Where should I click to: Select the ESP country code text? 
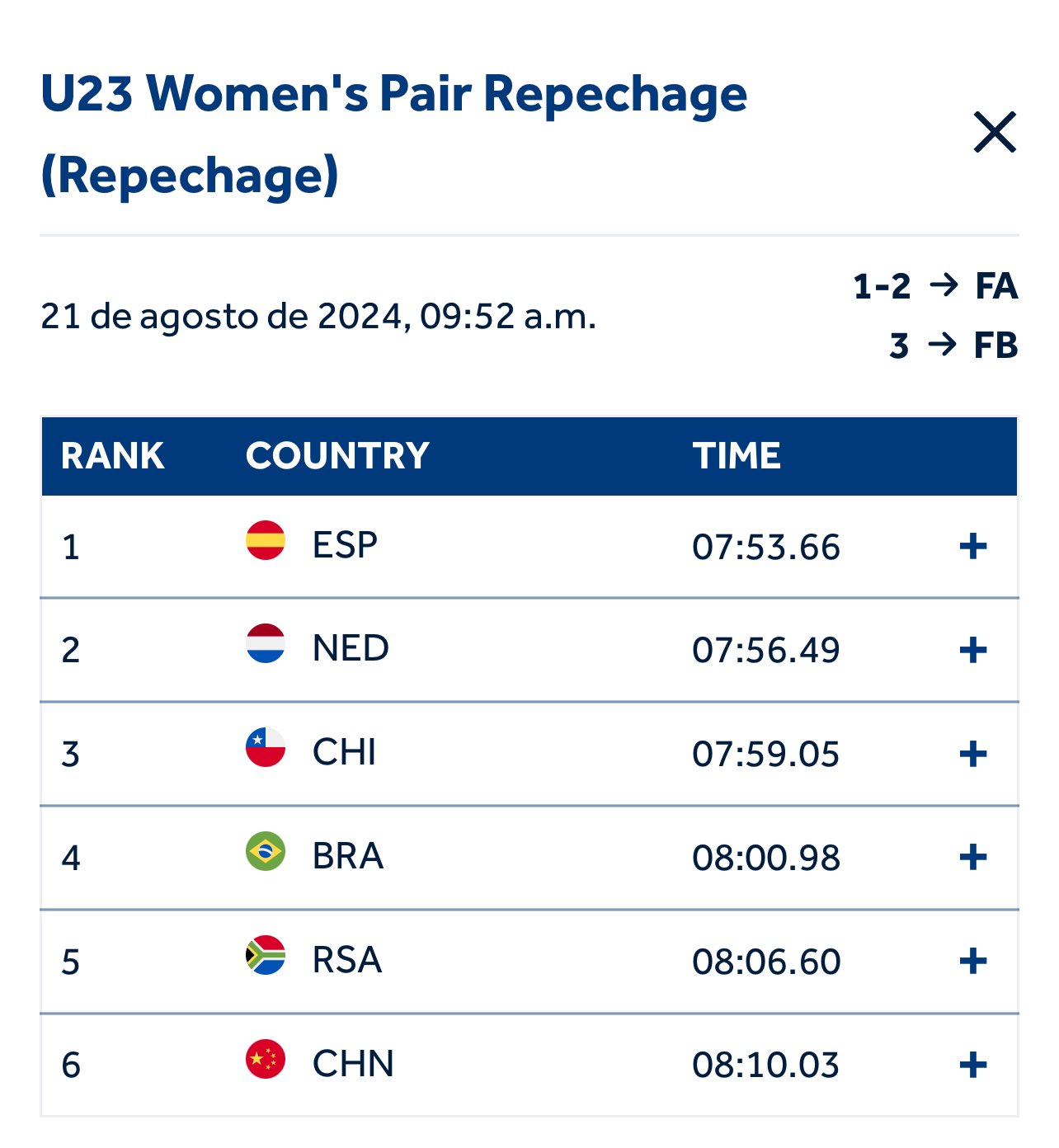click(345, 545)
